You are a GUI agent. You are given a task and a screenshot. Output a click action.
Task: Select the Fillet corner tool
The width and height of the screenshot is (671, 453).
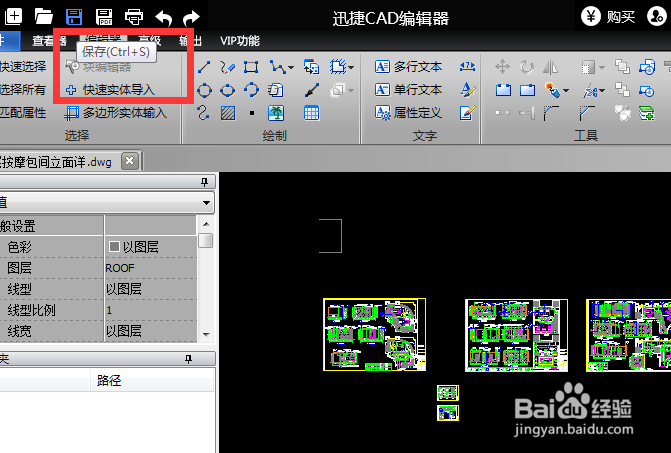(551, 113)
